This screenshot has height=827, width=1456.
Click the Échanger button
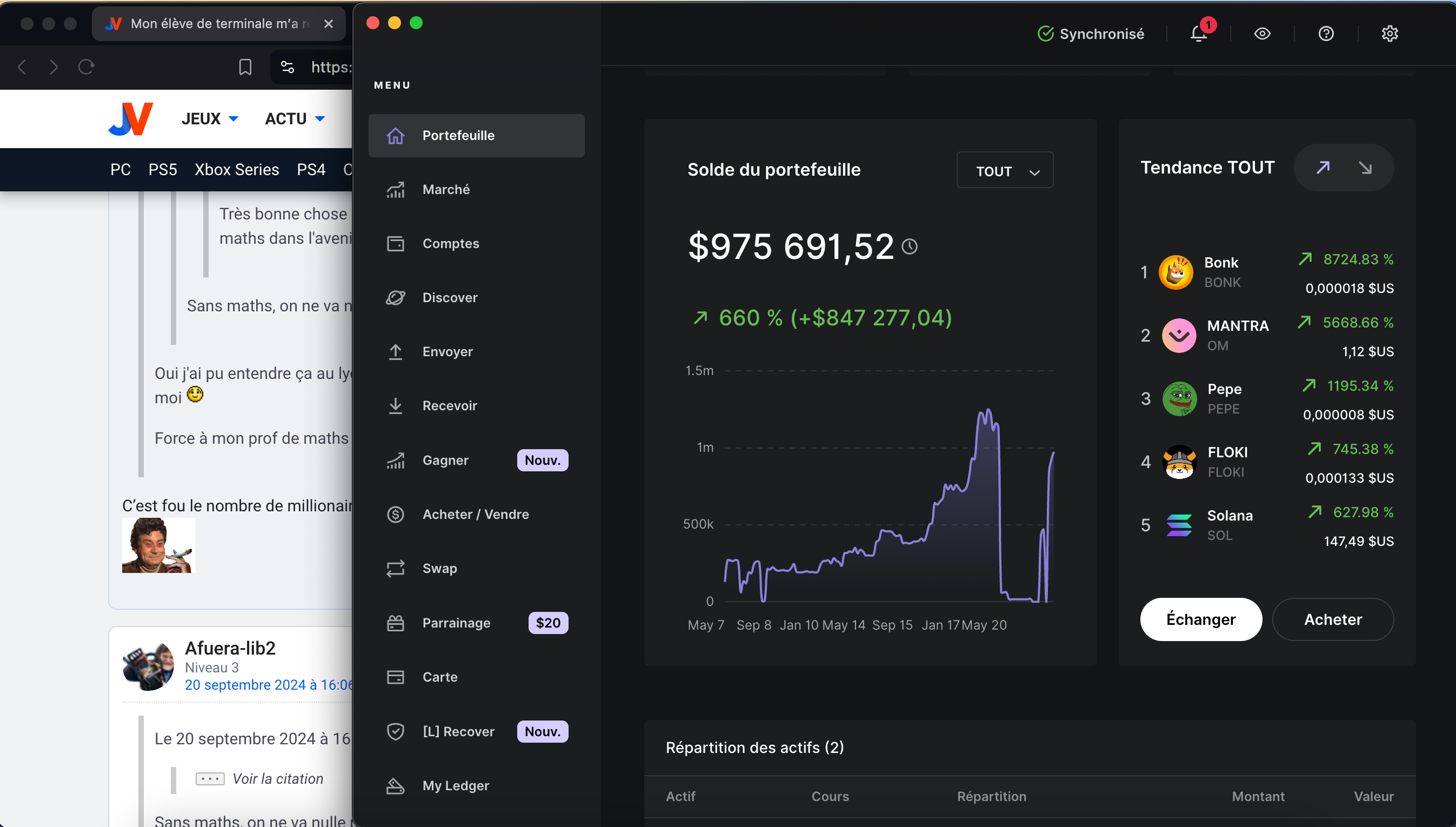point(1201,619)
